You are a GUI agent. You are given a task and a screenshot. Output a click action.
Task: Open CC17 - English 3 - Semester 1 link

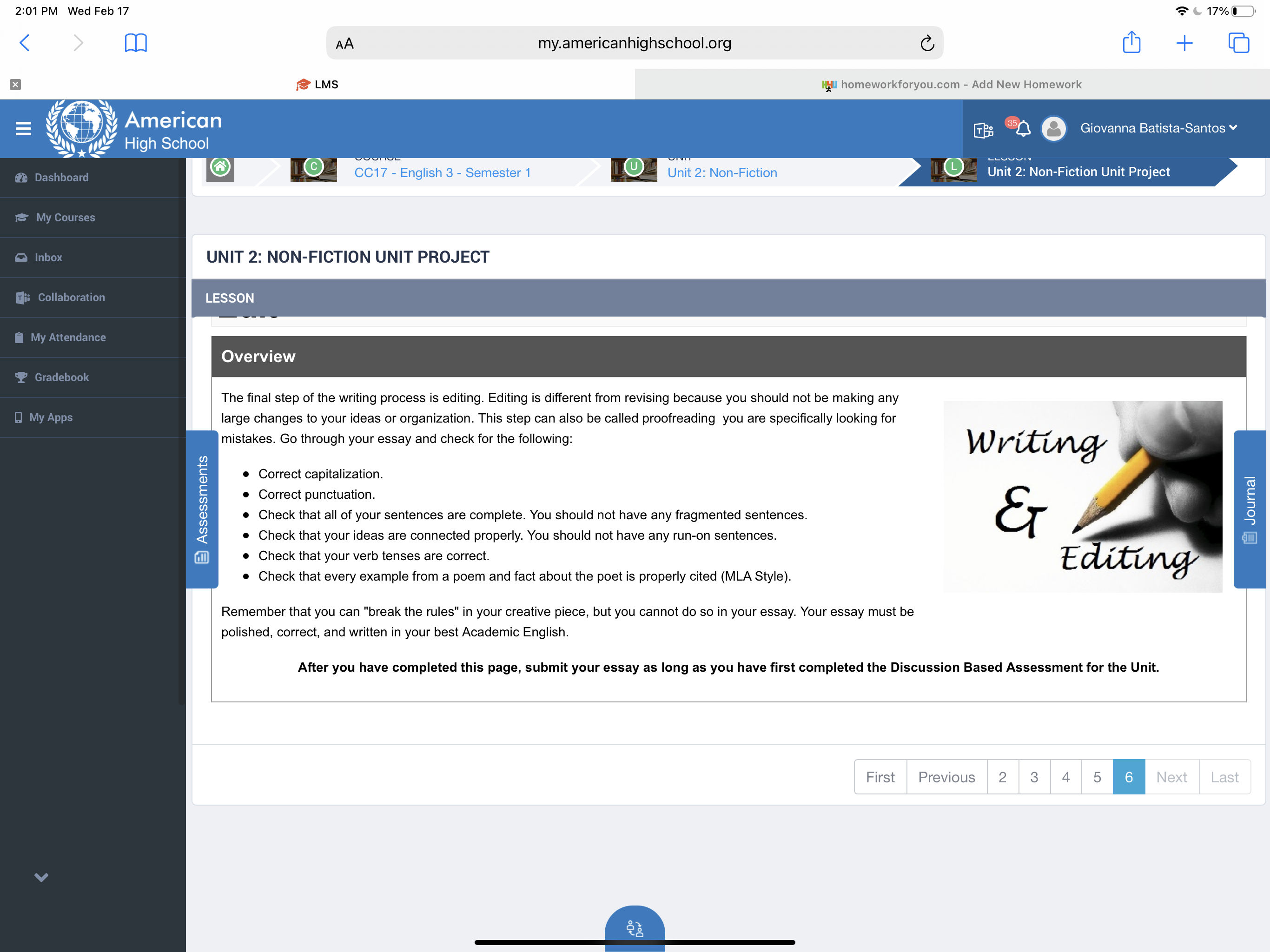442,173
